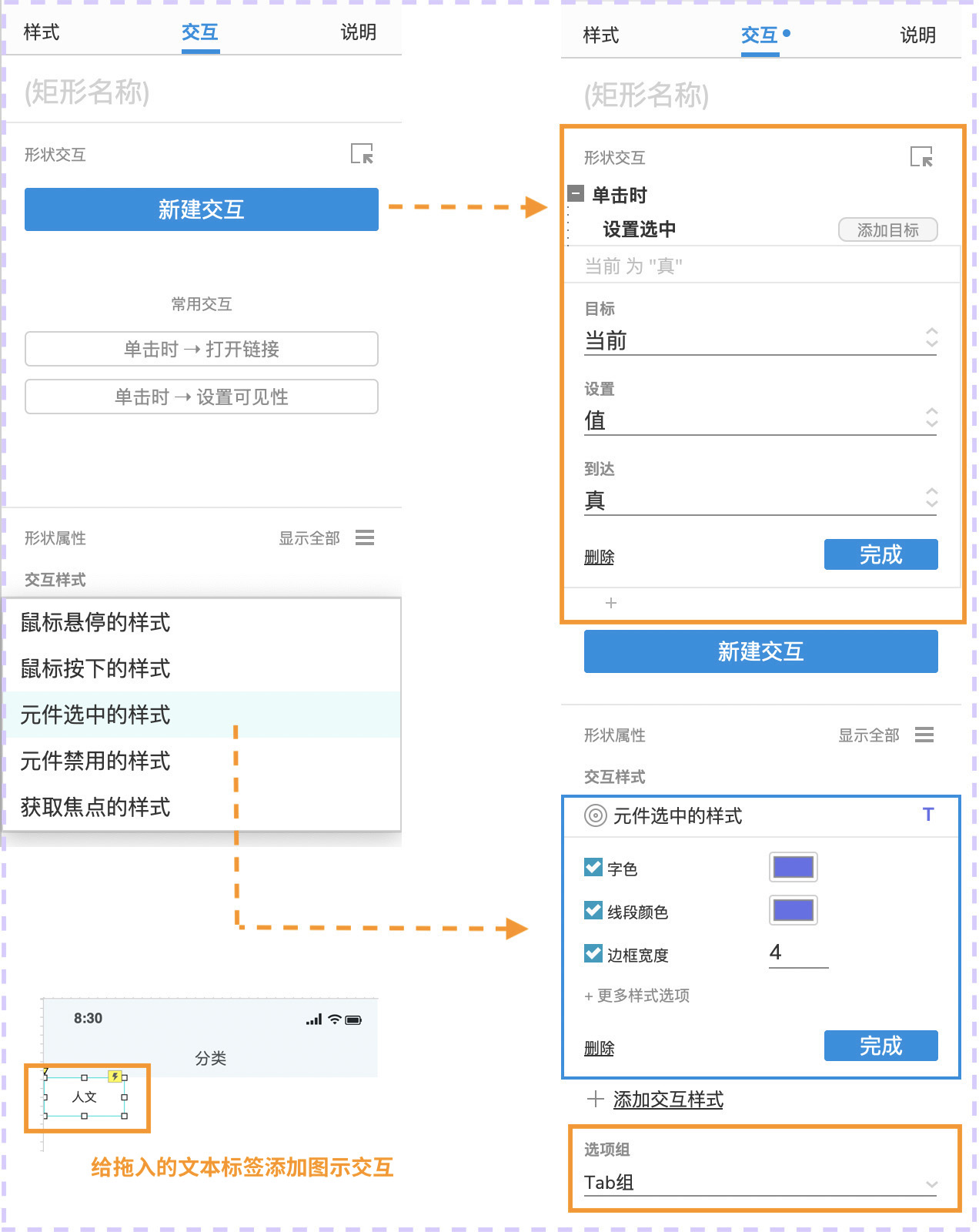
Task: Finish the 设置选中 action with 完成
Action: (881, 554)
